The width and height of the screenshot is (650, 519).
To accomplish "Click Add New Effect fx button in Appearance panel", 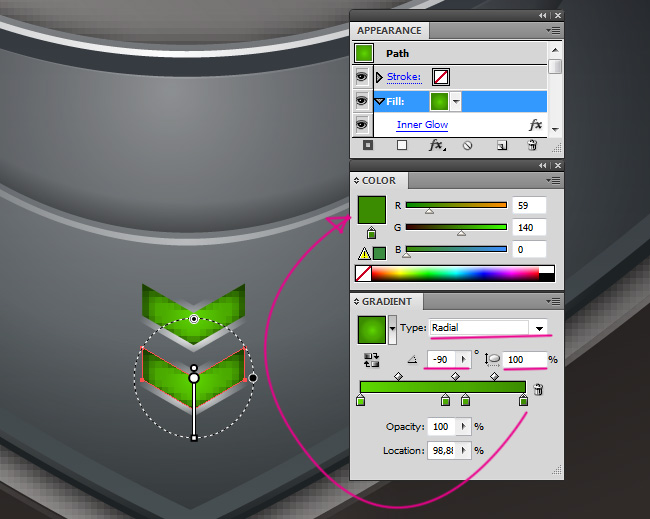I will click(x=436, y=146).
